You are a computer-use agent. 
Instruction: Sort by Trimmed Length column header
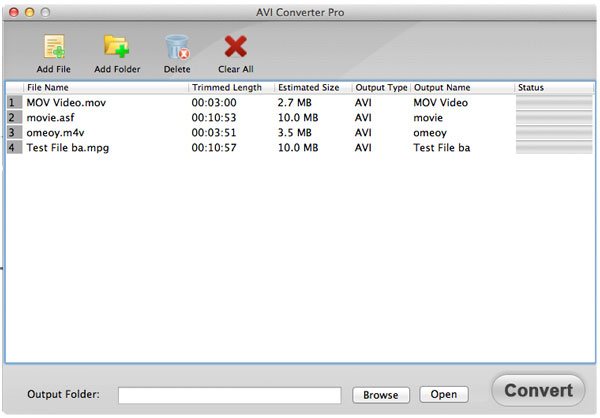tap(232, 88)
